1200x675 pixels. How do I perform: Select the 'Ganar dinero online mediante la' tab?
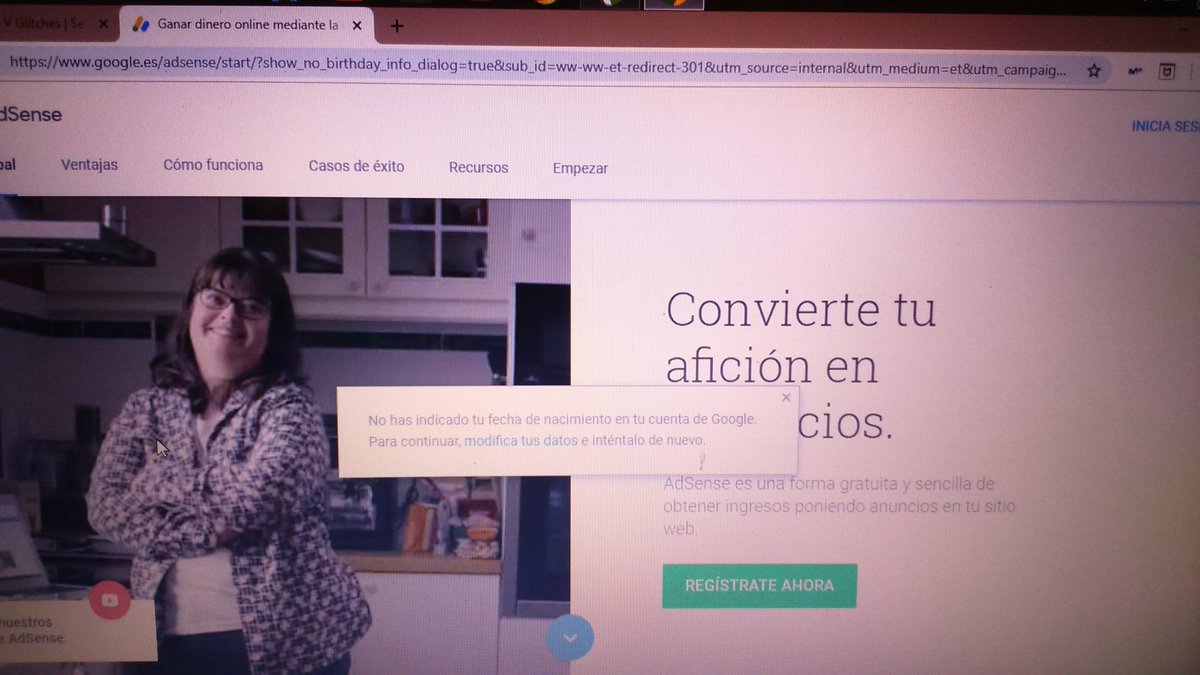[245, 23]
